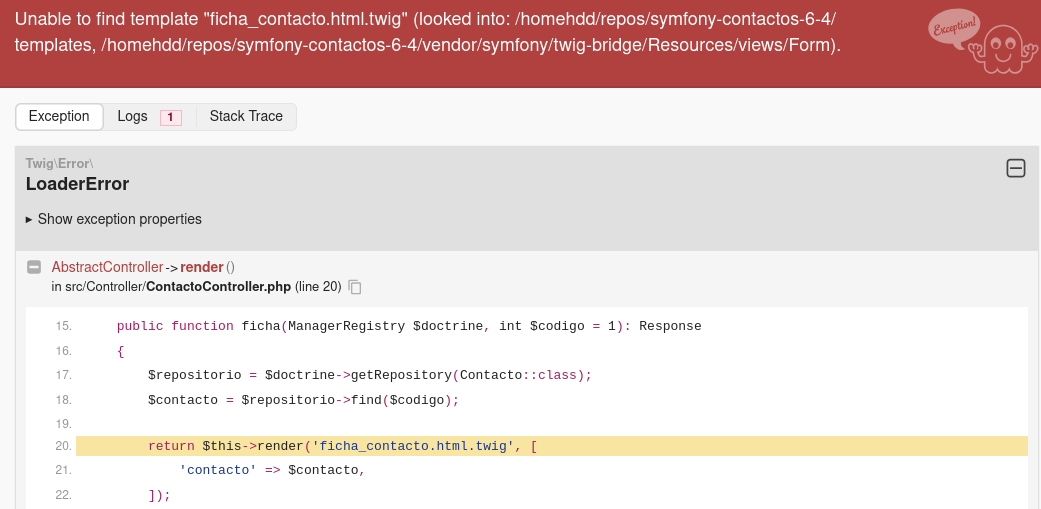Click the AbstractController class name
The height and width of the screenshot is (509, 1041).
click(x=107, y=267)
